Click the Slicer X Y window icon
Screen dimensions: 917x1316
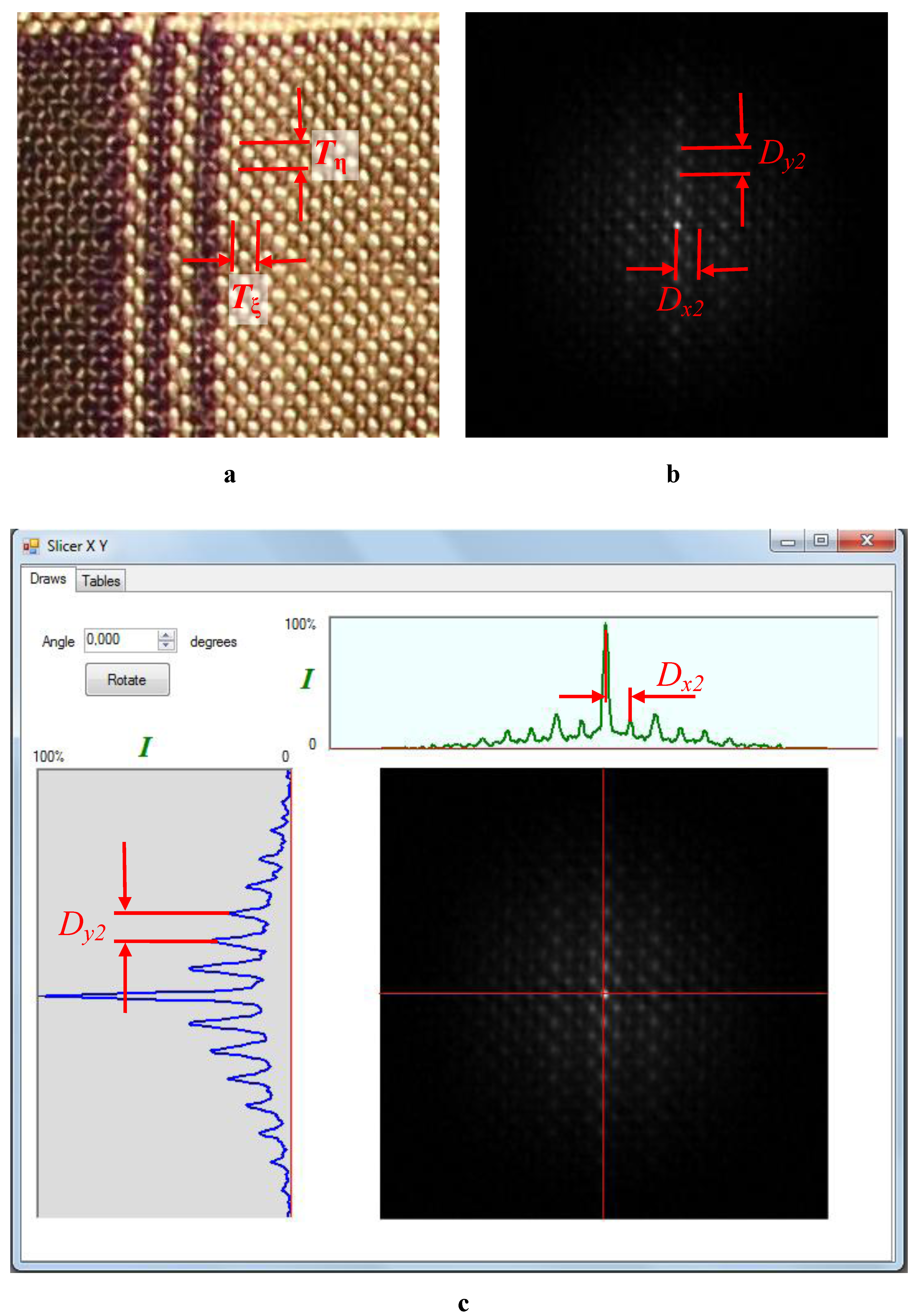tap(31, 546)
